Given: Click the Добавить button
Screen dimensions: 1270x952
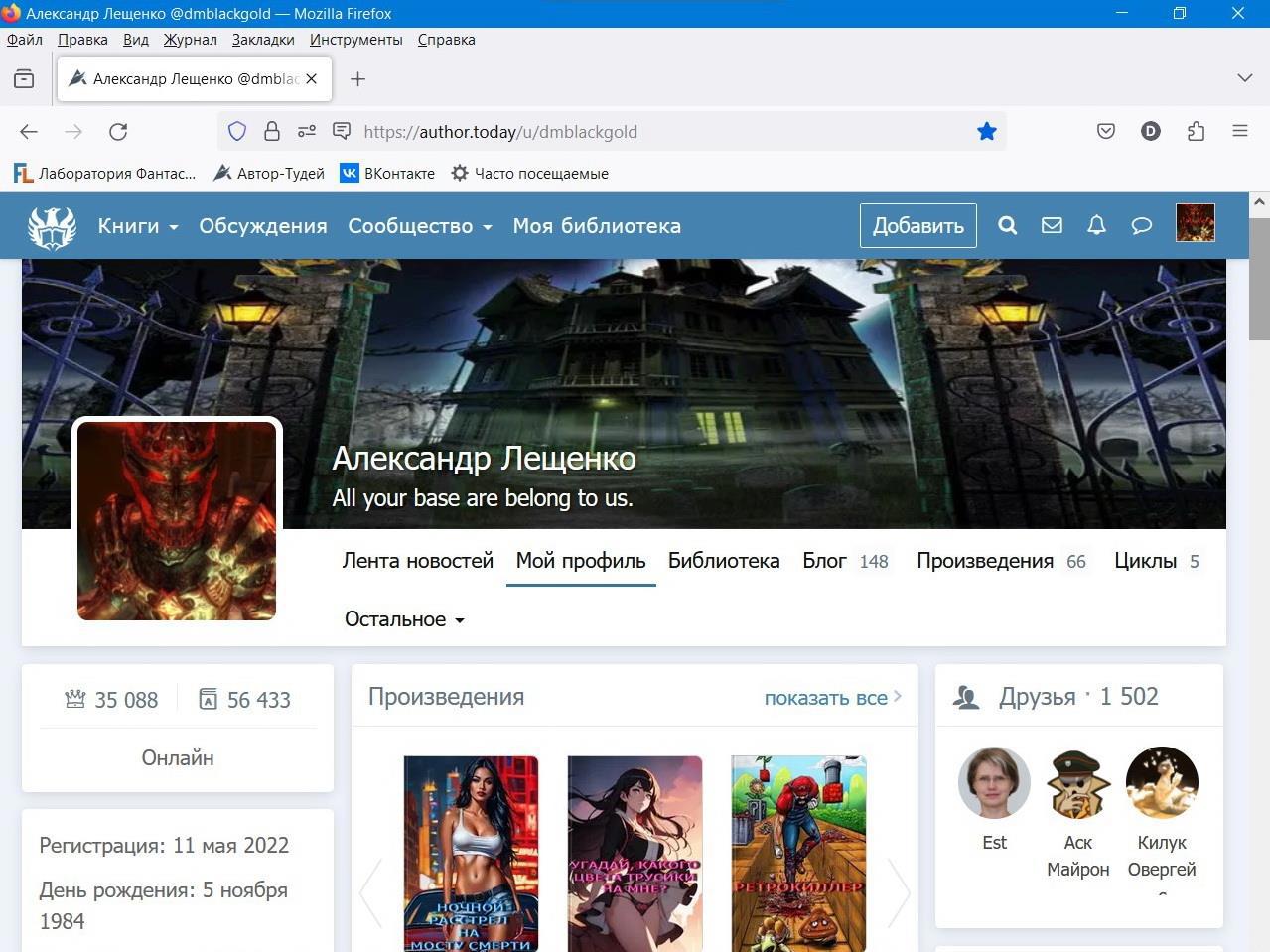Looking at the screenshot, I should click(917, 226).
